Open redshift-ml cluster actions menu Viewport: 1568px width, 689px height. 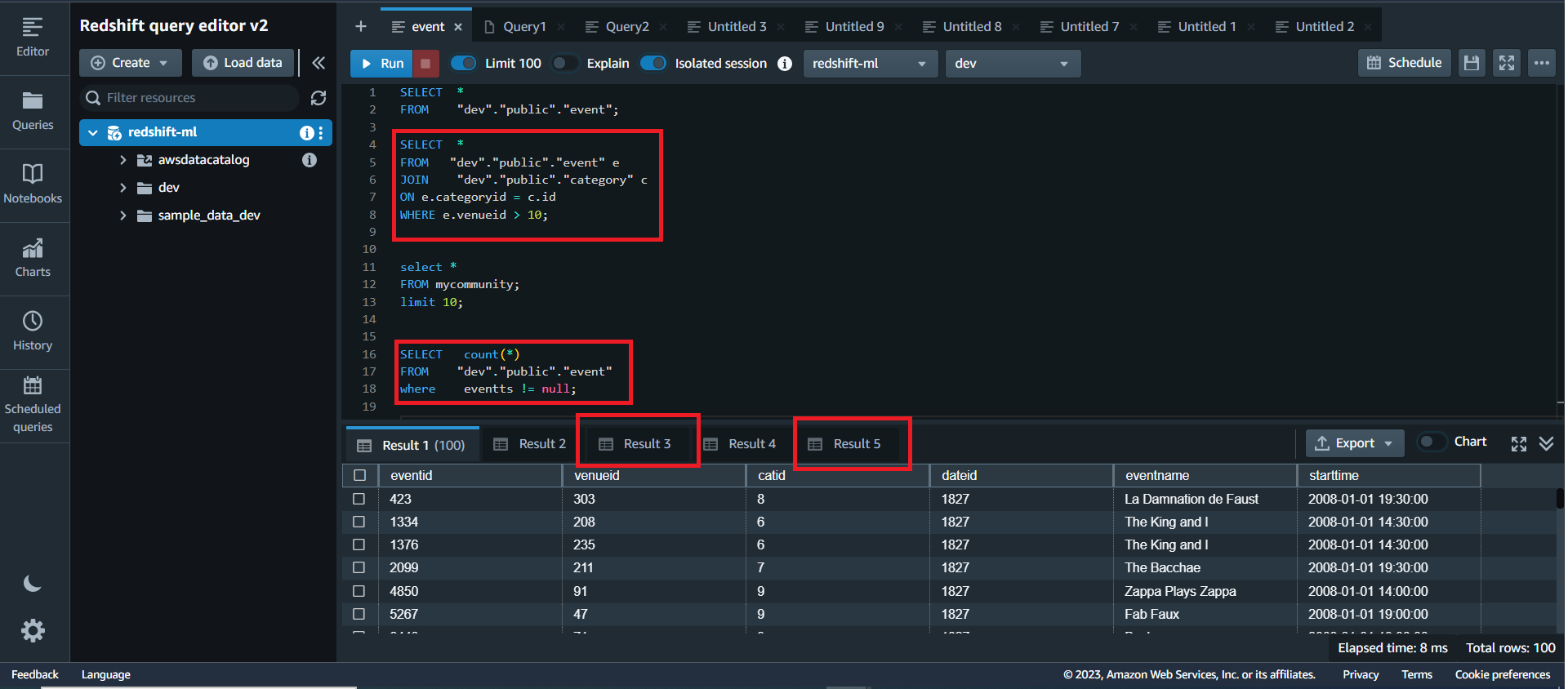click(x=321, y=132)
